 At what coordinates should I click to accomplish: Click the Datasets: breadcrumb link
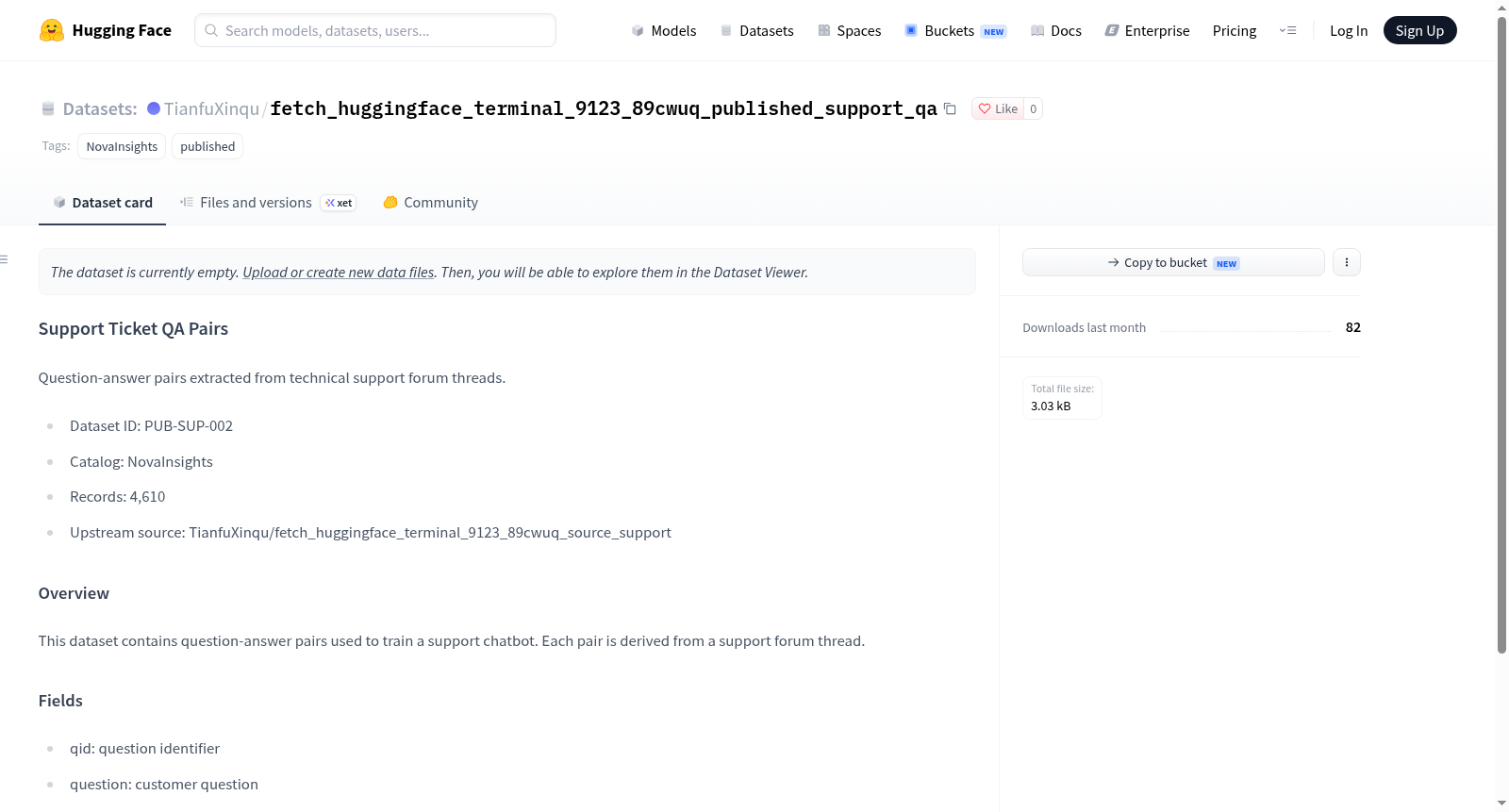point(100,108)
